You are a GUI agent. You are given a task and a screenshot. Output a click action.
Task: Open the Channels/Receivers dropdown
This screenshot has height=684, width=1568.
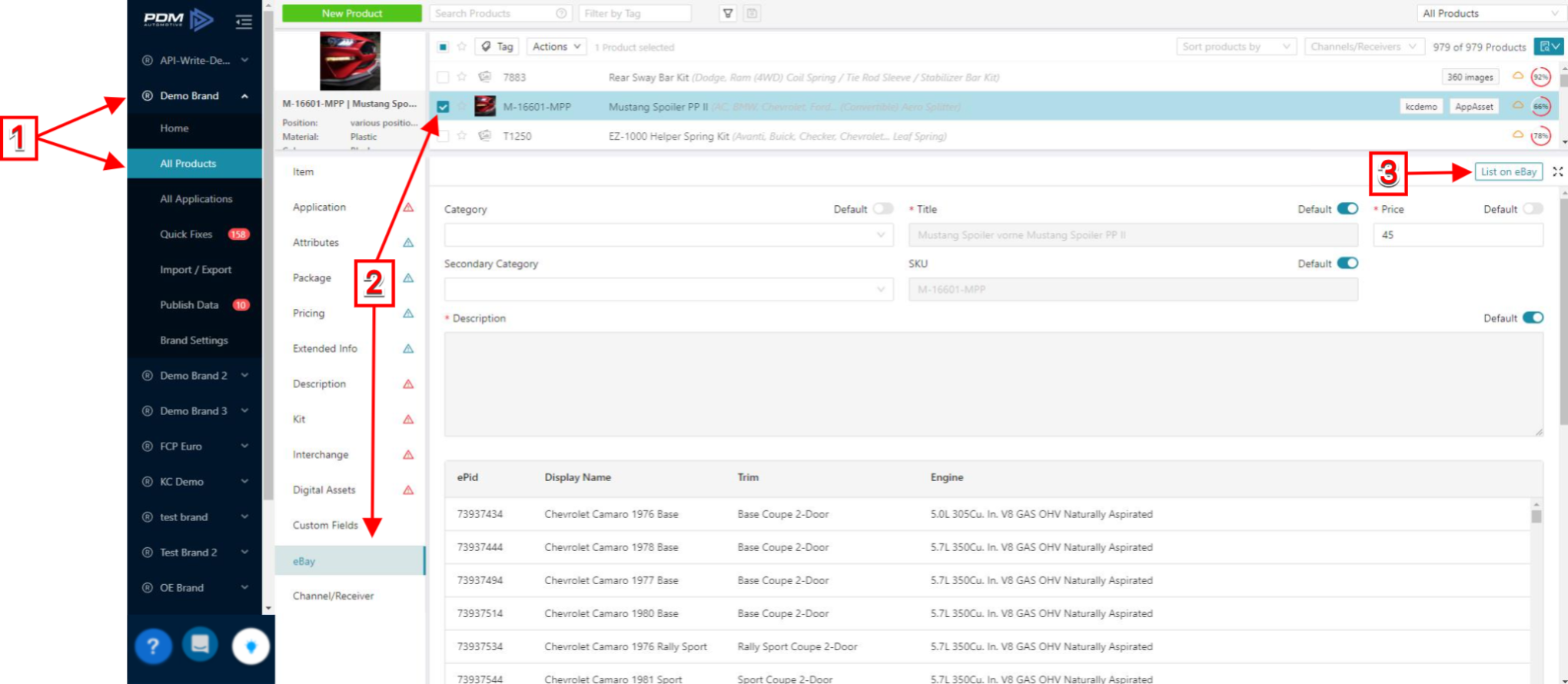[x=1364, y=47]
